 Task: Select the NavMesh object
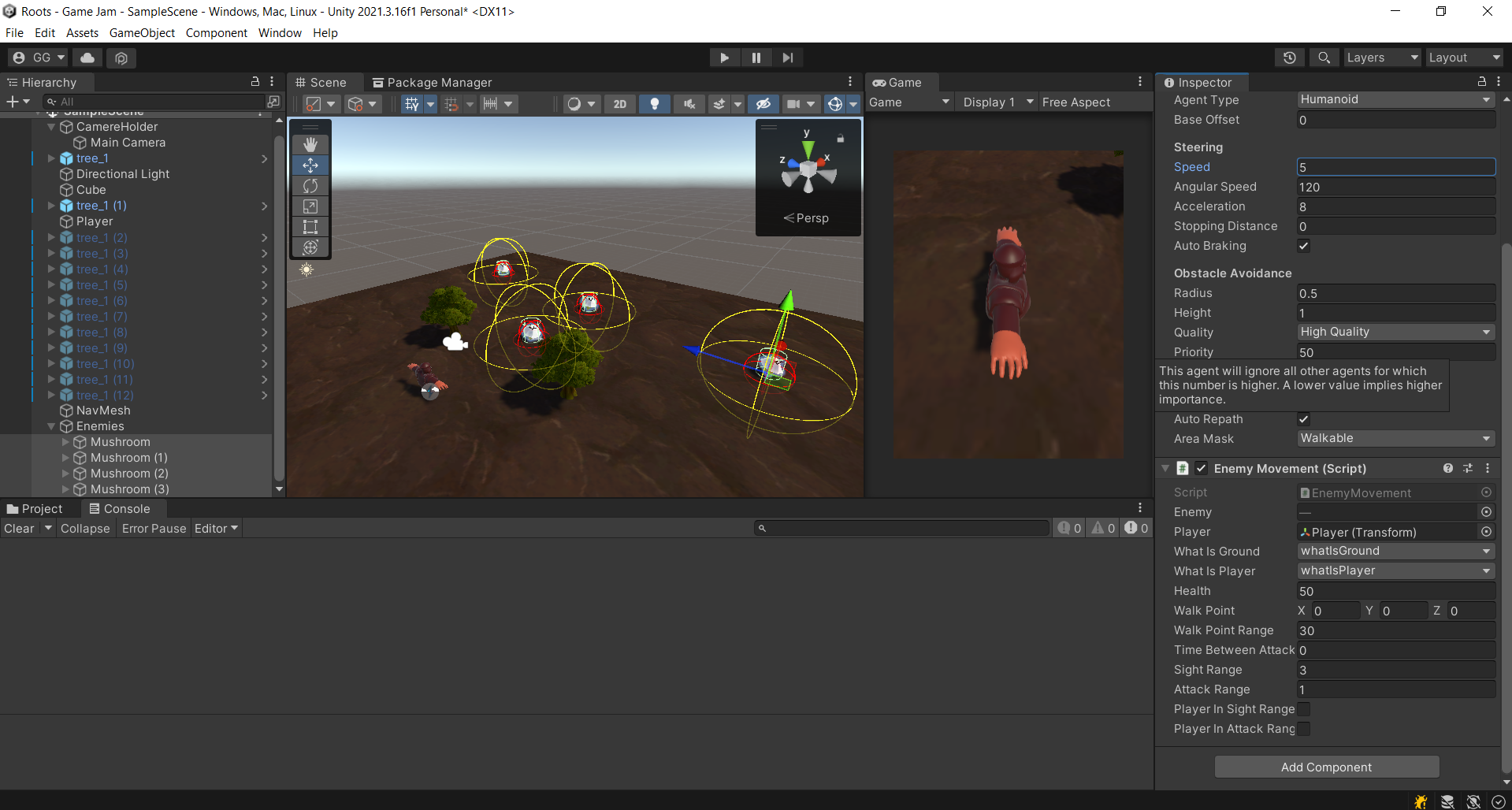pos(103,411)
